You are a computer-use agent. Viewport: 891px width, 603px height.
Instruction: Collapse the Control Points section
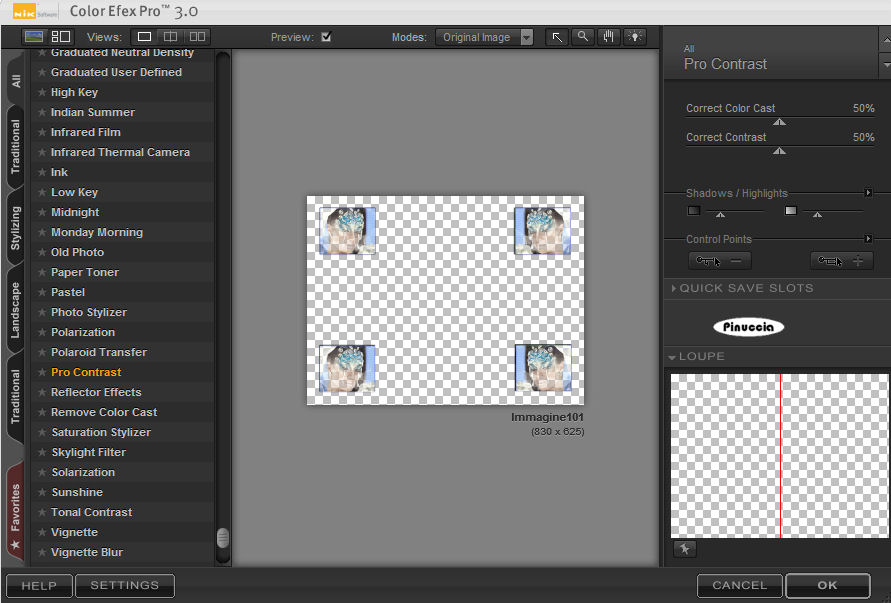[x=868, y=239]
